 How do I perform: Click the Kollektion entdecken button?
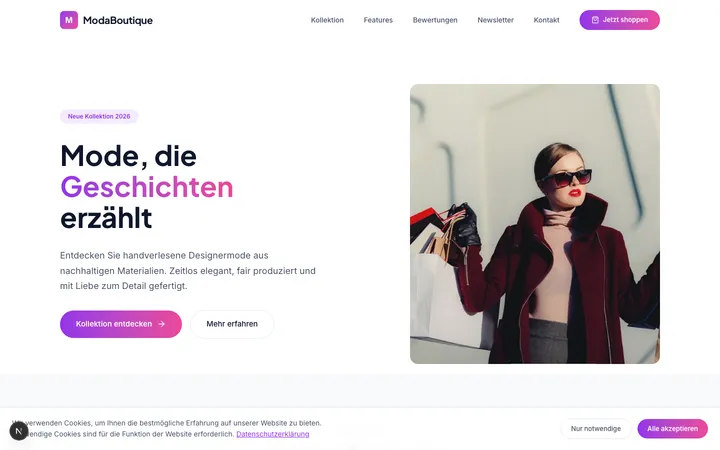pos(121,324)
